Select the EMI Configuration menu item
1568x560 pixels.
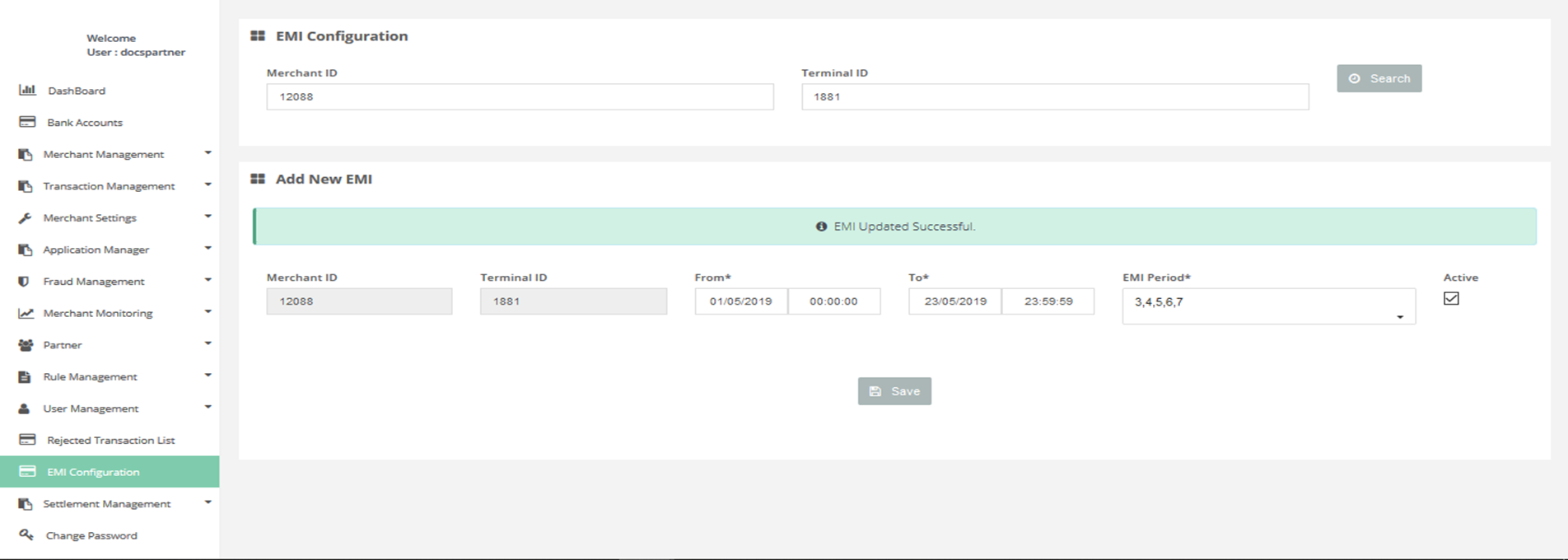coord(93,472)
